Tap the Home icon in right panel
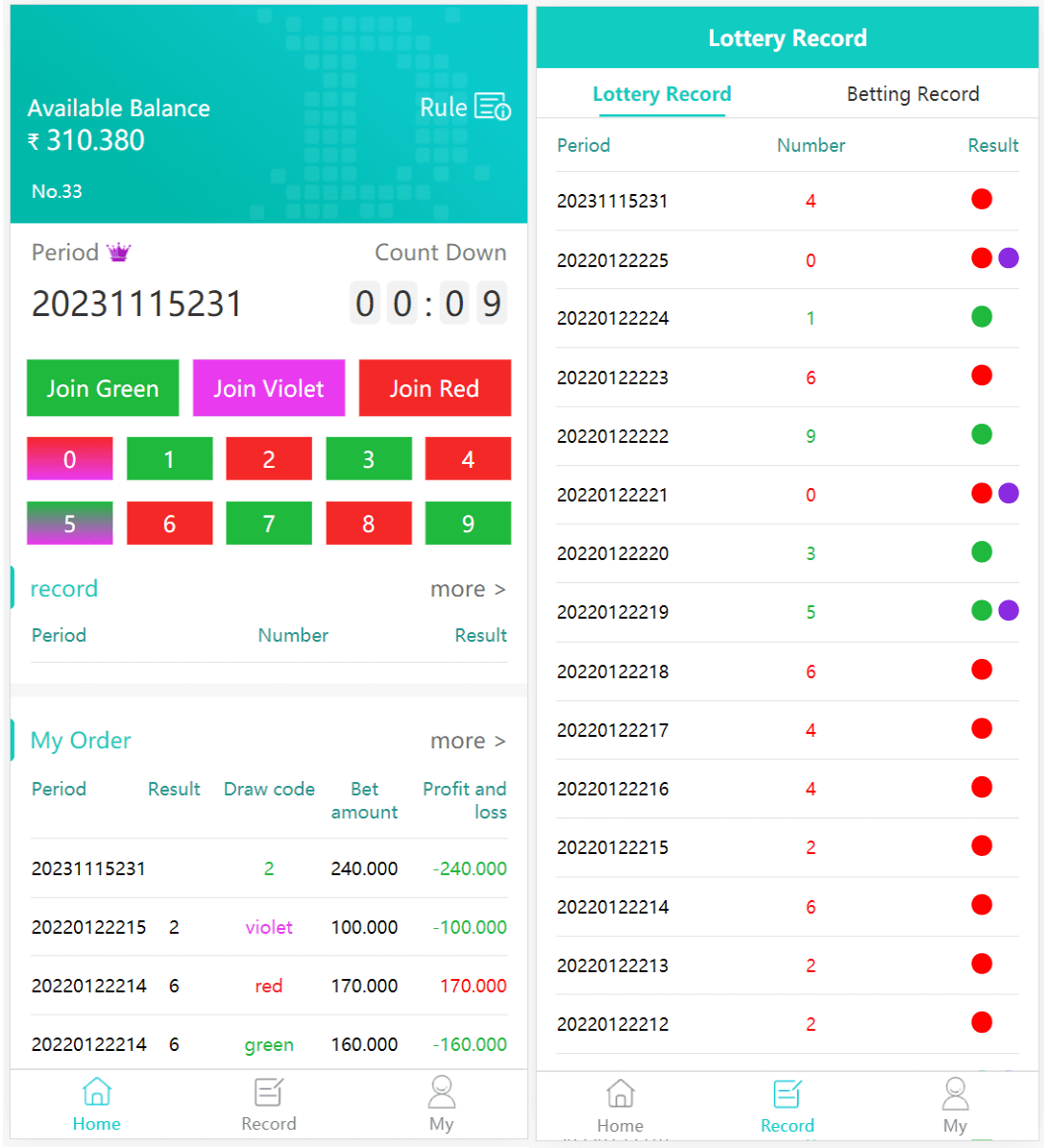The width and height of the screenshot is (1047, 1148). coord(621,1094)
